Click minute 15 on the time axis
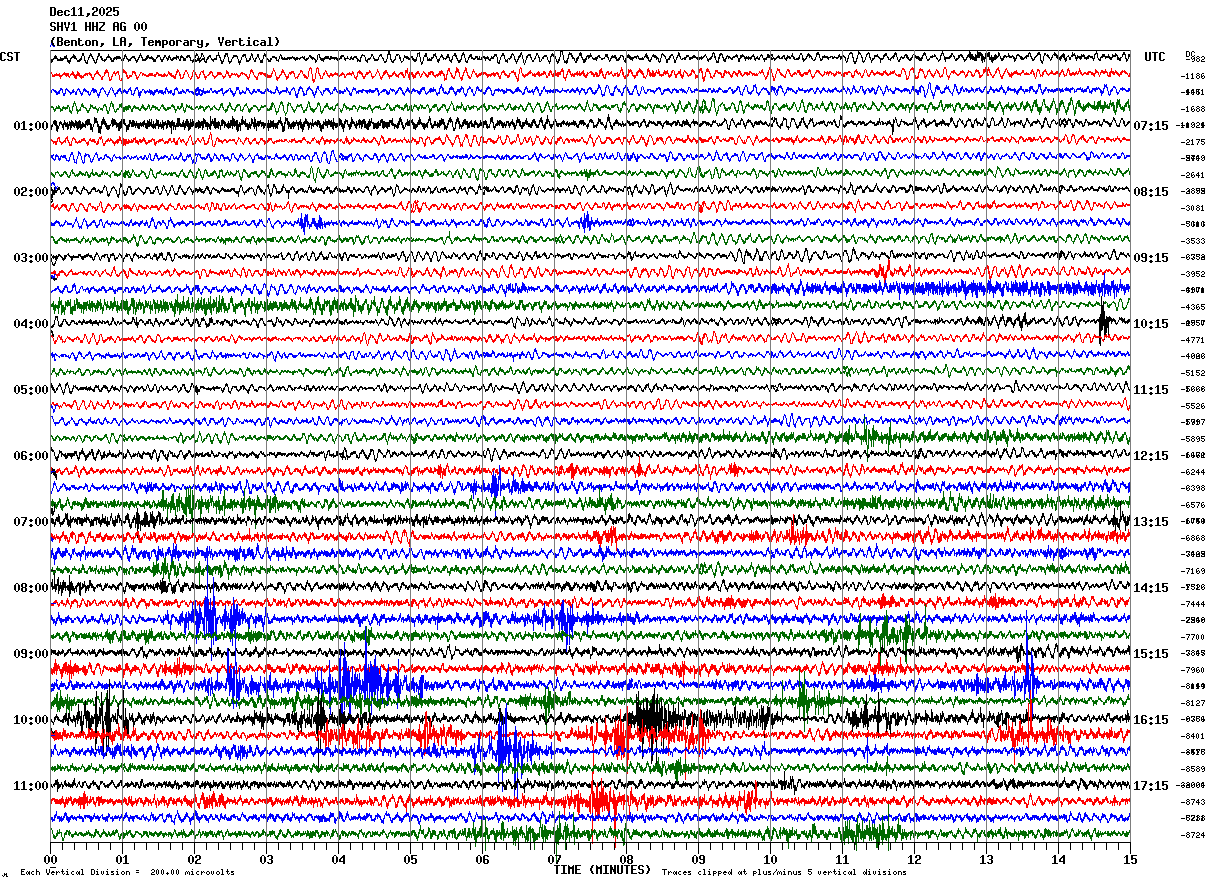Image resolution: width=1210 pixels, height=886 pixels. click(1128, 859)
